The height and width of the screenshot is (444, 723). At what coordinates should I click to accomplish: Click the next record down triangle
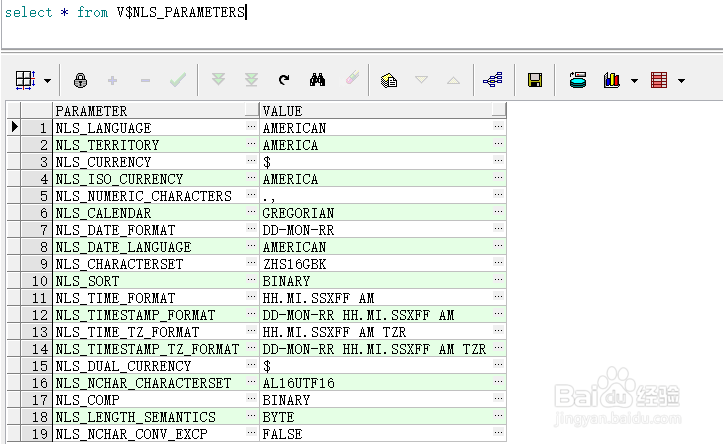(x=421, y=80)
